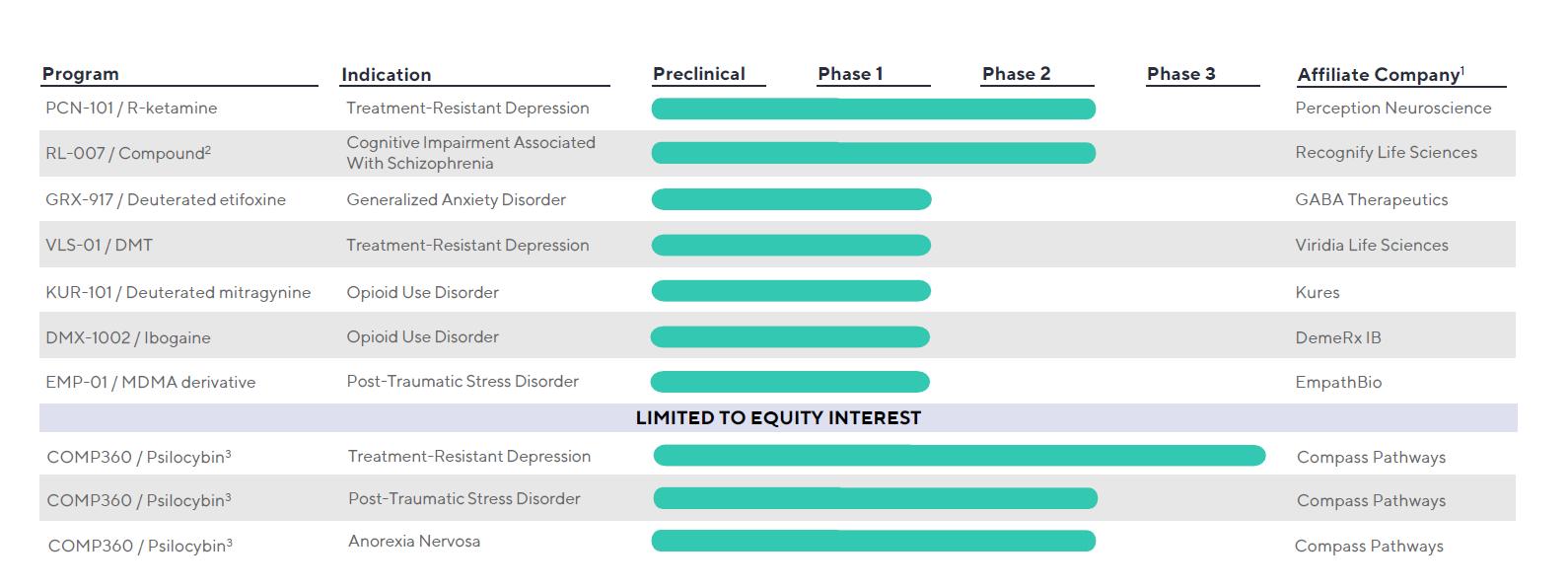Click the Limited to Equity Interest banner
1568x588 pixels.
click(x=778, y=418)
